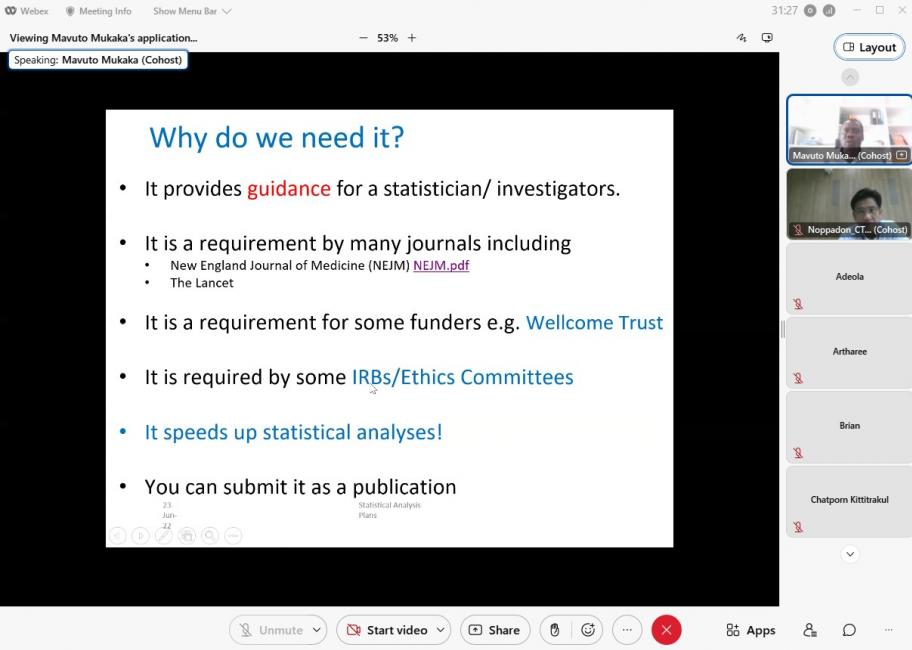Click the recording indicator icon next to timer
912x650 pixels.
coord(810,11)
